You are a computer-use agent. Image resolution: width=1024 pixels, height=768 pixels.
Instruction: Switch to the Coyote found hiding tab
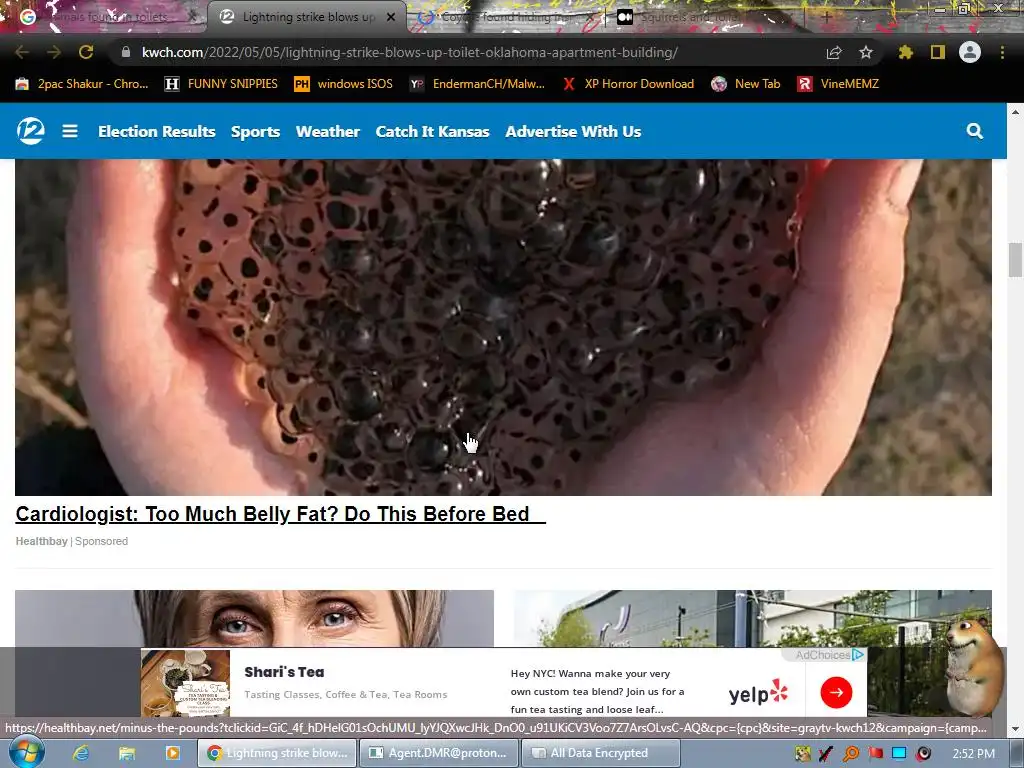[x=506, y=17]
